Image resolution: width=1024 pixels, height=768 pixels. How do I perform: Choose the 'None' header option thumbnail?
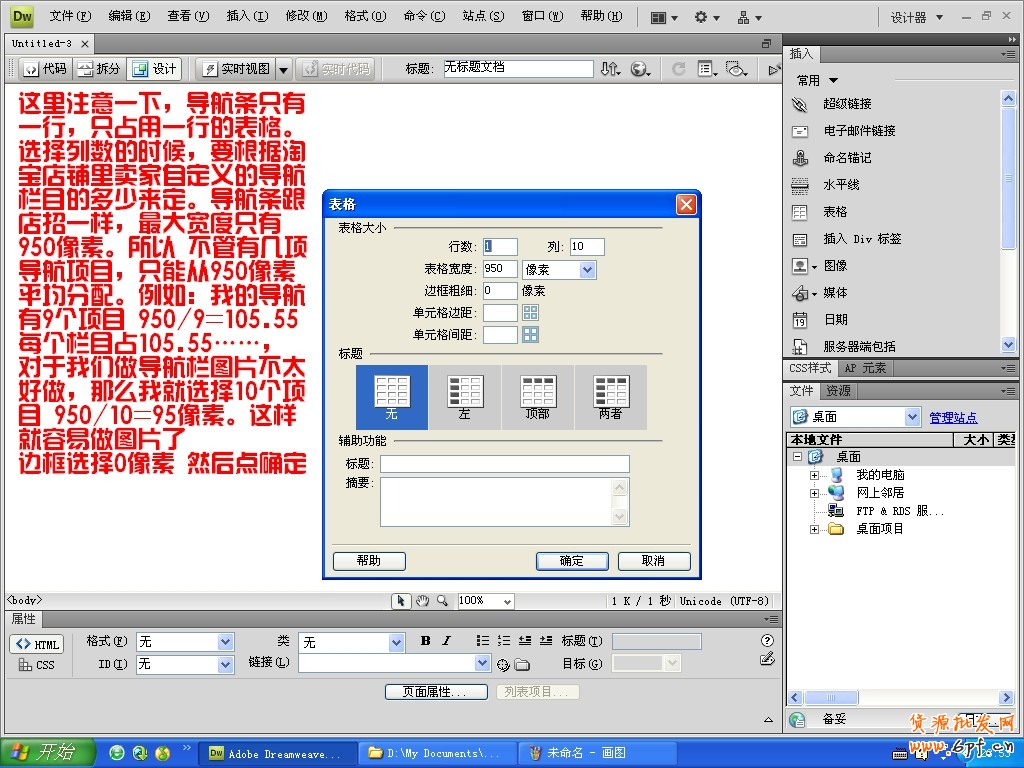point(392,396)
